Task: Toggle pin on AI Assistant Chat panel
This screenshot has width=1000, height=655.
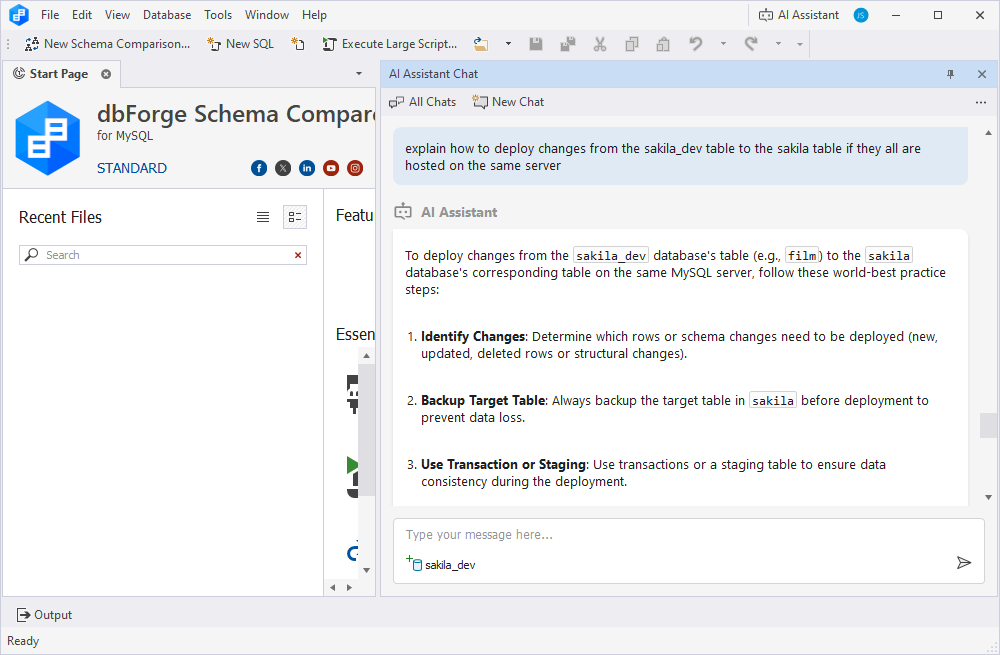Action: (950, 74)
